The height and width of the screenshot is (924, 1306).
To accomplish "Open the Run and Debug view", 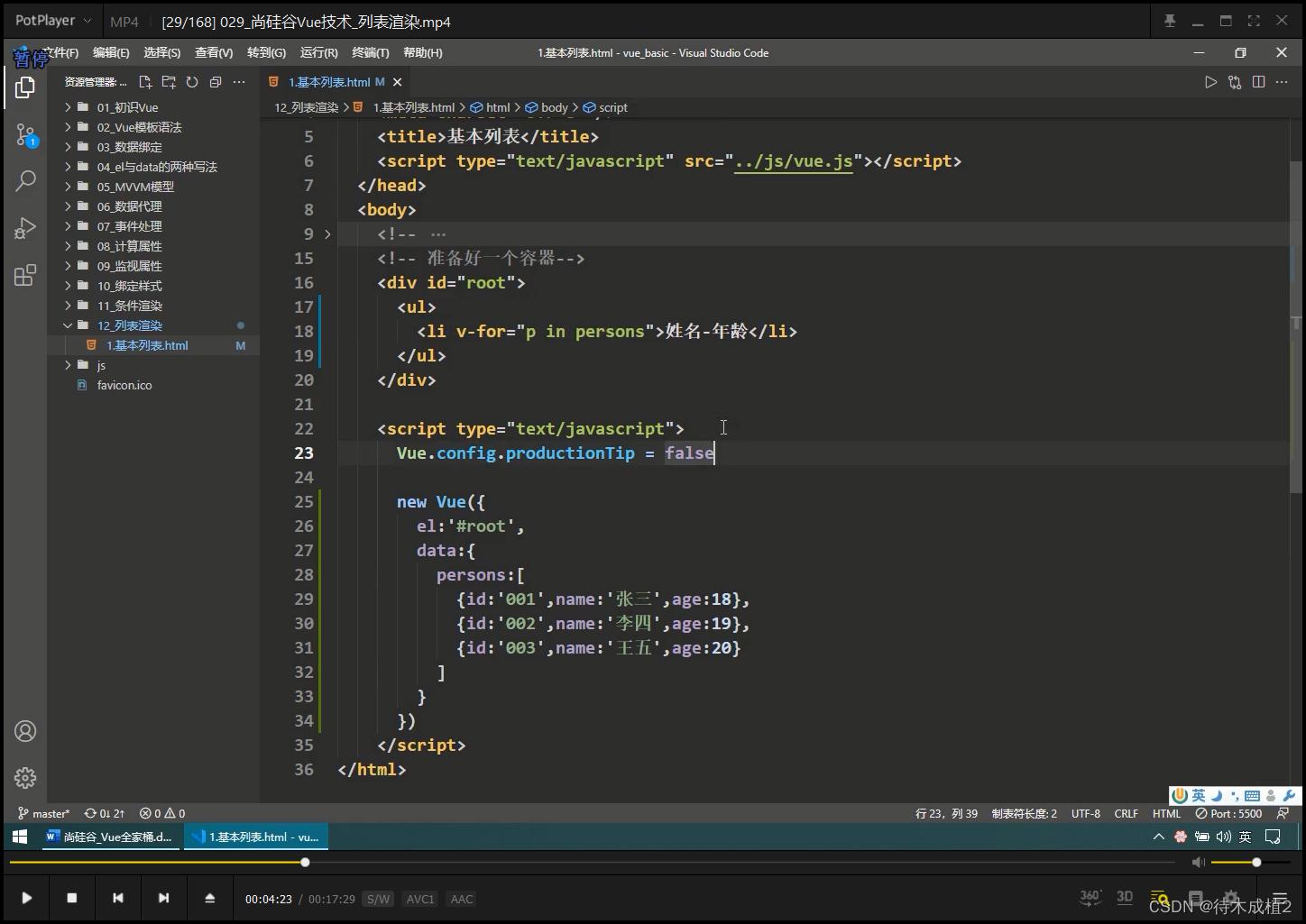I will point(25,228).
